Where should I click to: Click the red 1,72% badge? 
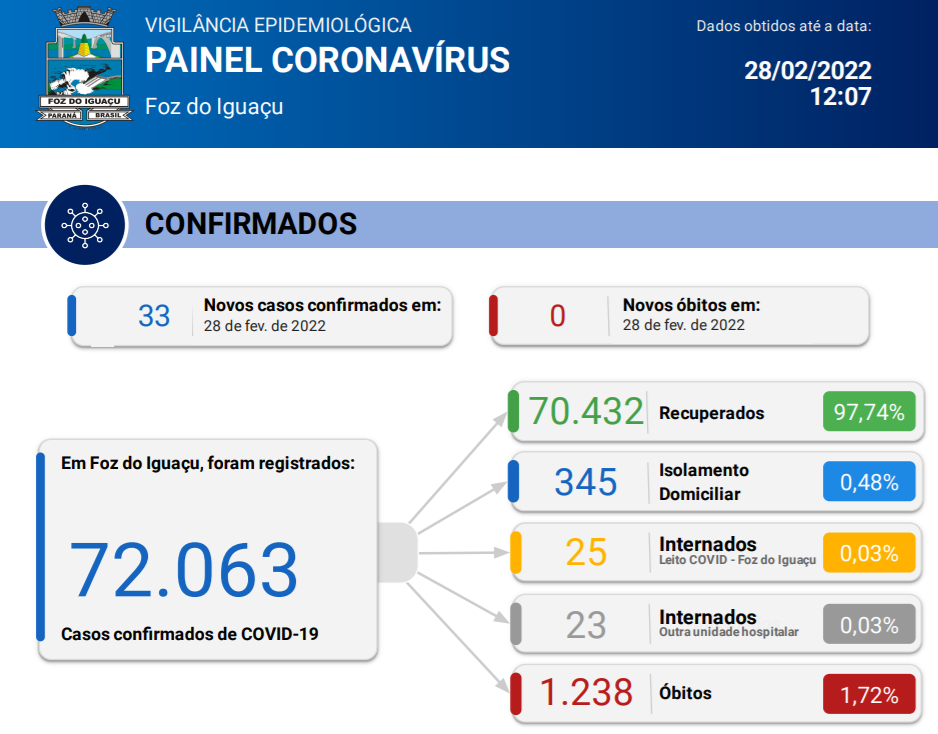(x=869, y=695)
